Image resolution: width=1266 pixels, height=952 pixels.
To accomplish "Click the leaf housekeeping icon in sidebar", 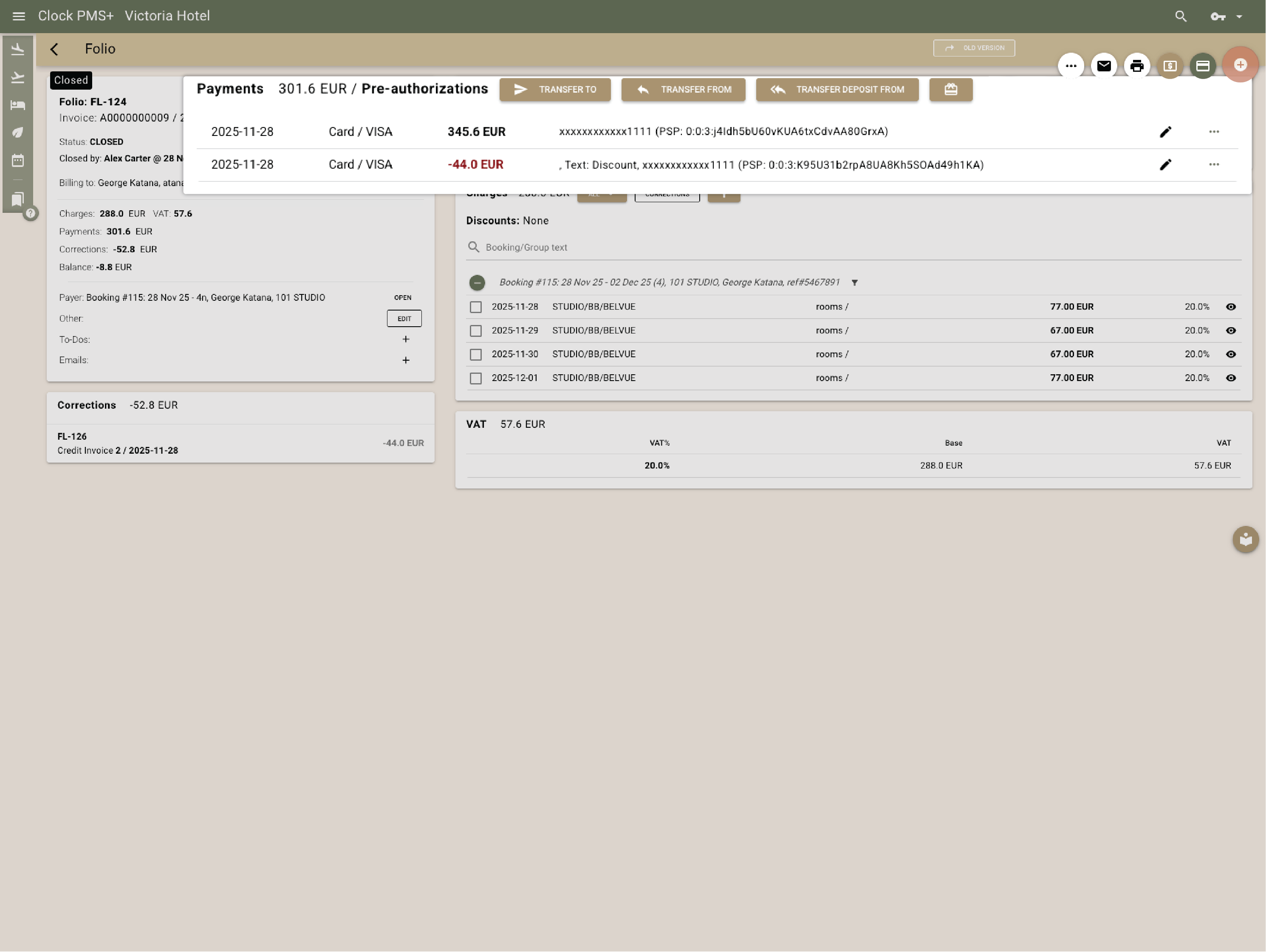I will click(18, 132).
